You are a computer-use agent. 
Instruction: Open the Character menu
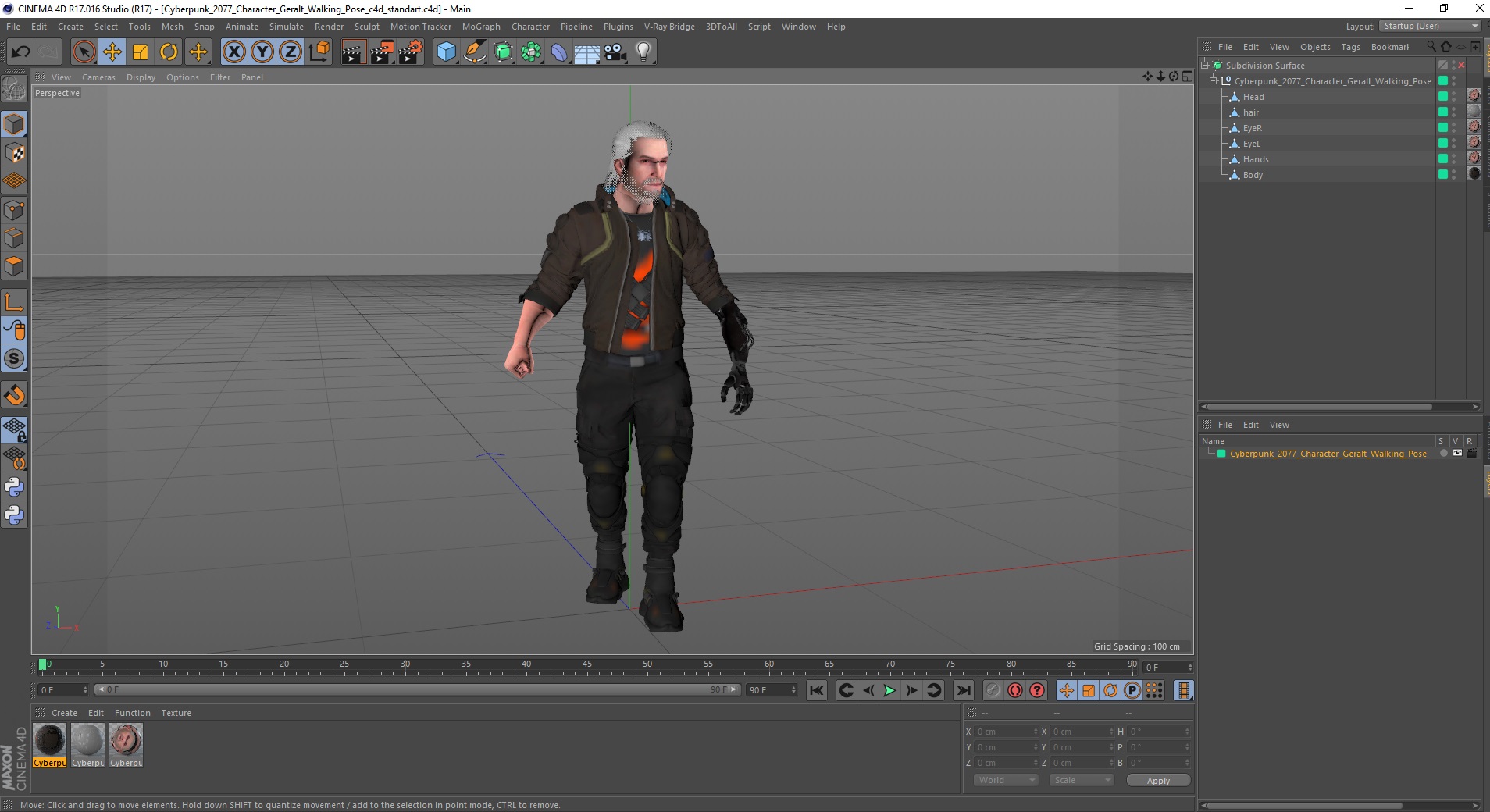[531, 27]
